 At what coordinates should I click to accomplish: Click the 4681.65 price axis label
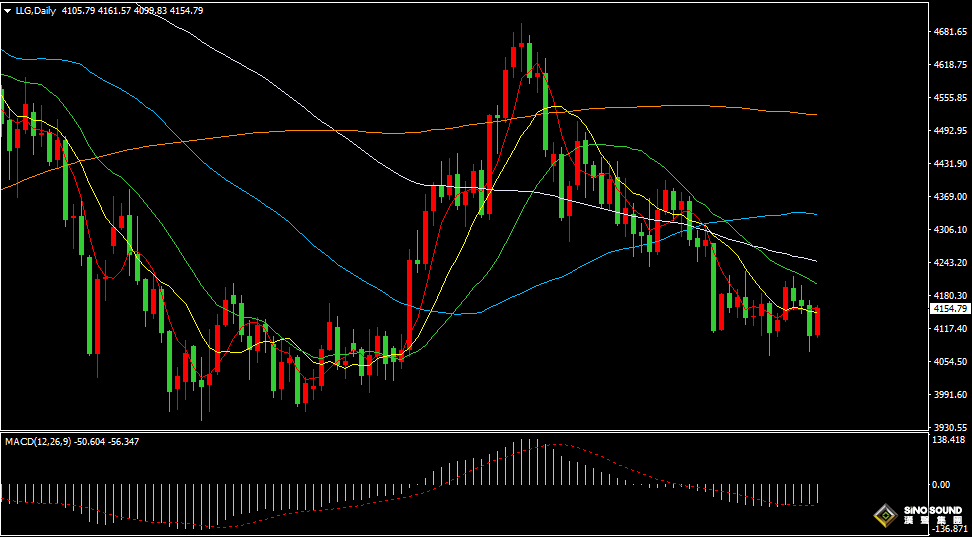click(953, 32)
